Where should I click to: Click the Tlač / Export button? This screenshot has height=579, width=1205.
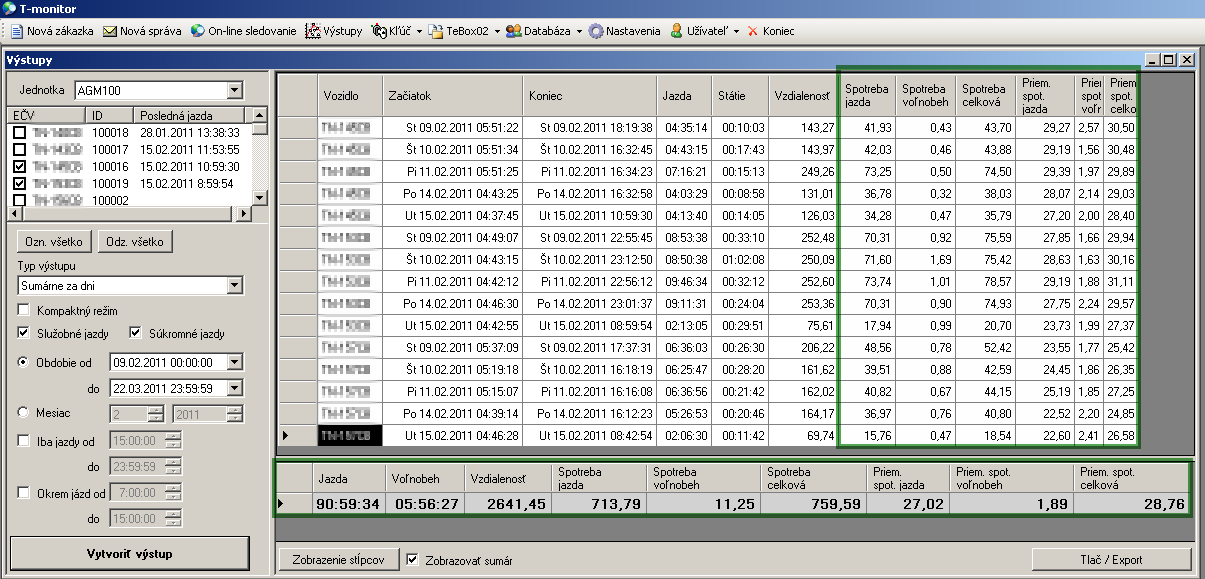1112,560
